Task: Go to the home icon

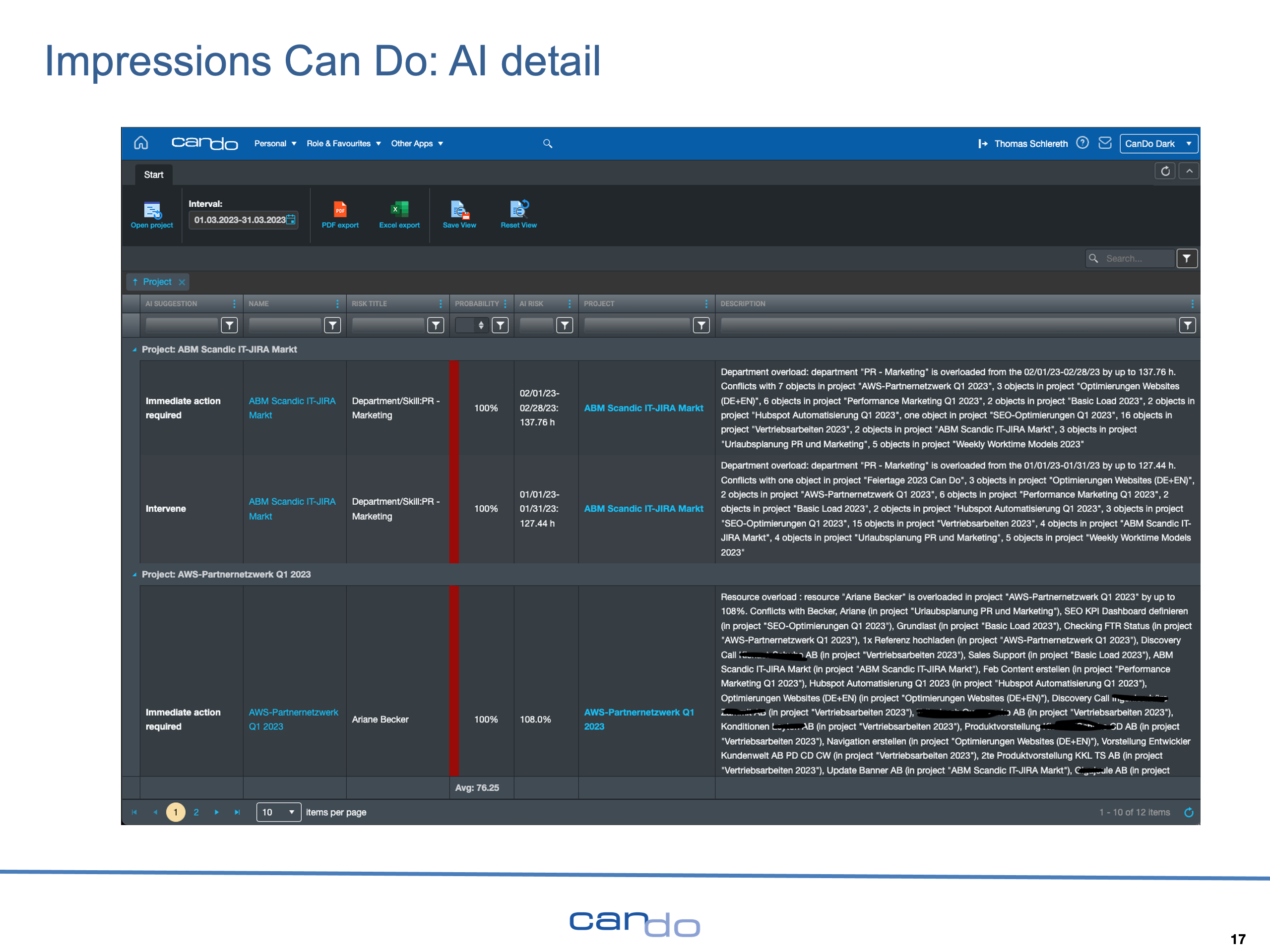Action: coord(141,143)
